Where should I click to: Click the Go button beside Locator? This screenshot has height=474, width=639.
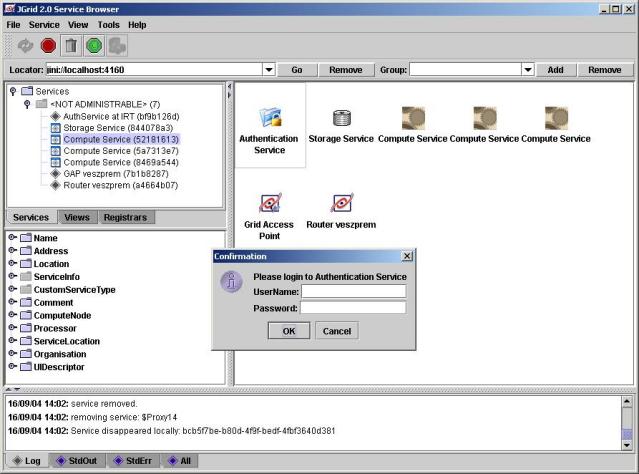297,70
